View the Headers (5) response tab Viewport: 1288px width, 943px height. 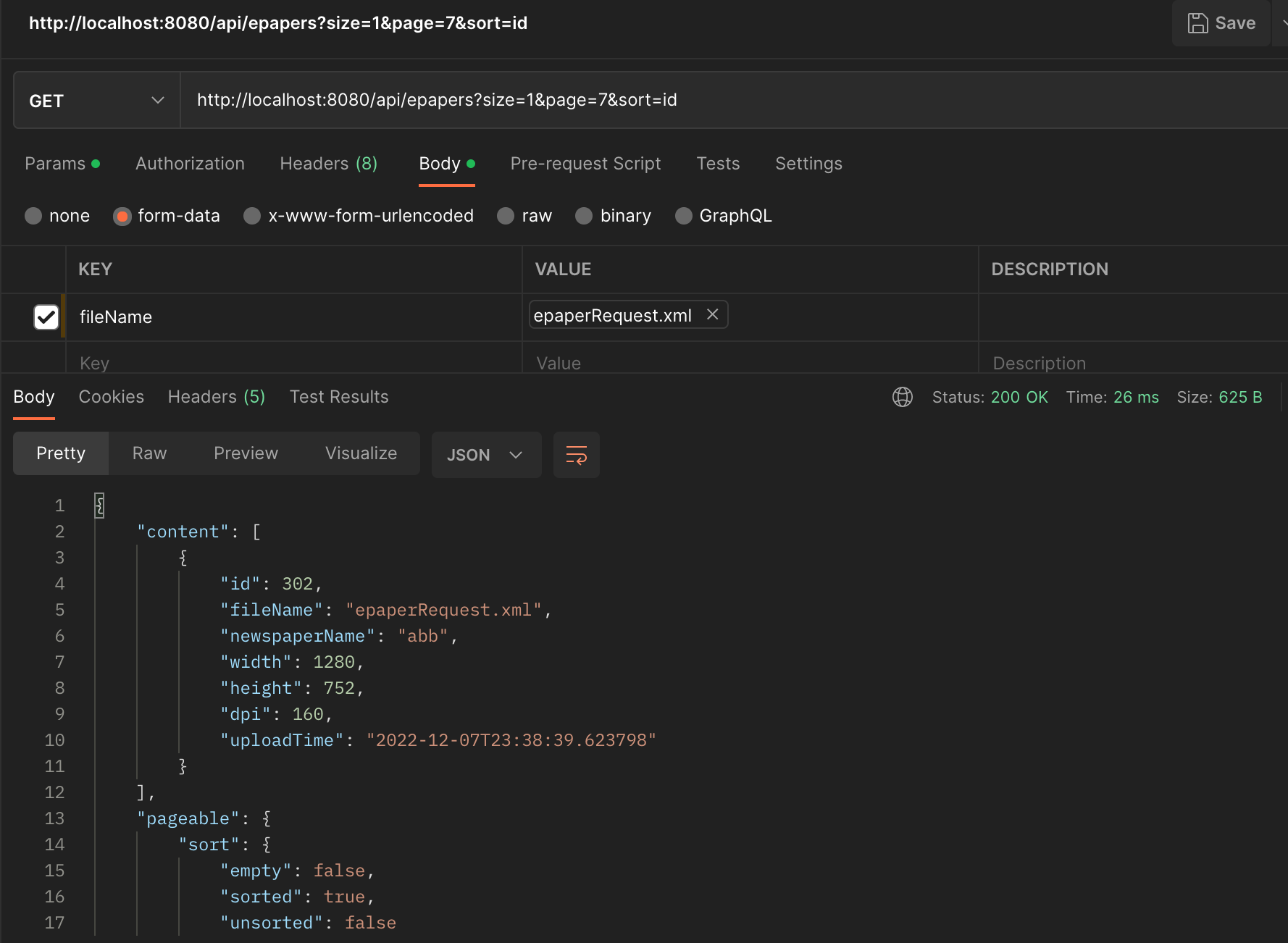215,397
